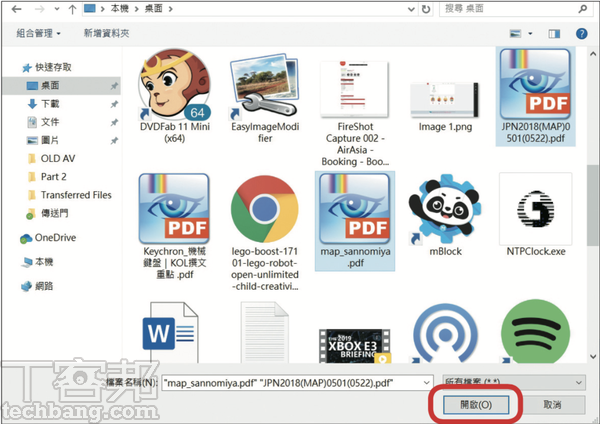Open the 組合管理 dropdown menu
The image size is (600, 424).
coord(40,33)
